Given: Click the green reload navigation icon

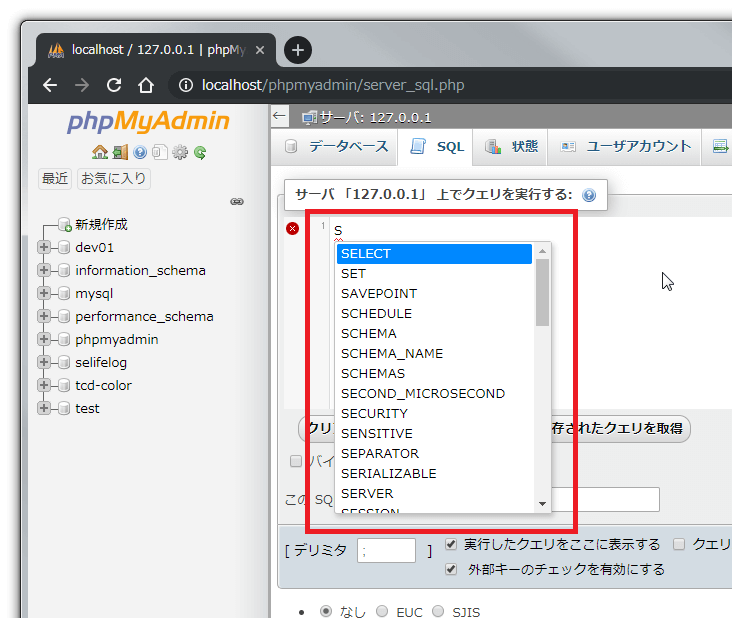Looking at the screenshot, I should coord(200,152).
